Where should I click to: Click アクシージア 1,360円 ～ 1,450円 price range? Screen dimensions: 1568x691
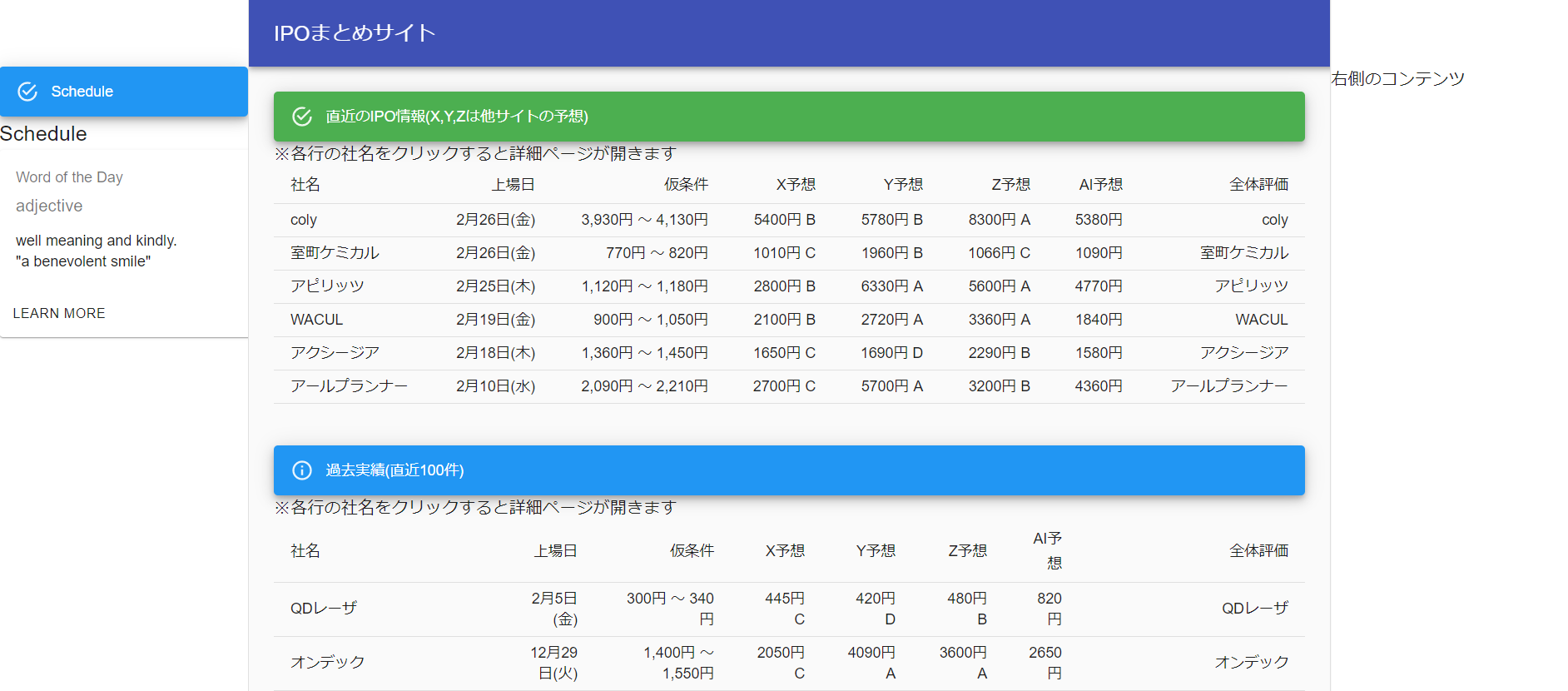point(645,353)
